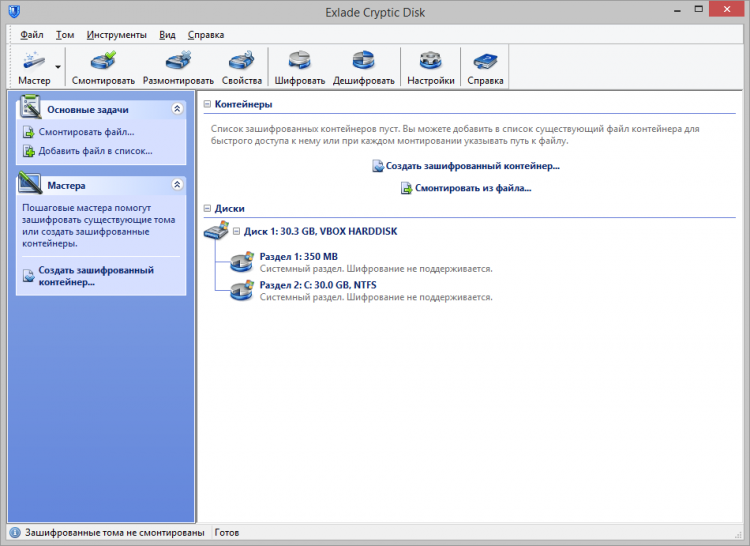Open the Инструменты menu
Image resolution: width=750 pixels, height=546 pixels.
tap(116, 35)
